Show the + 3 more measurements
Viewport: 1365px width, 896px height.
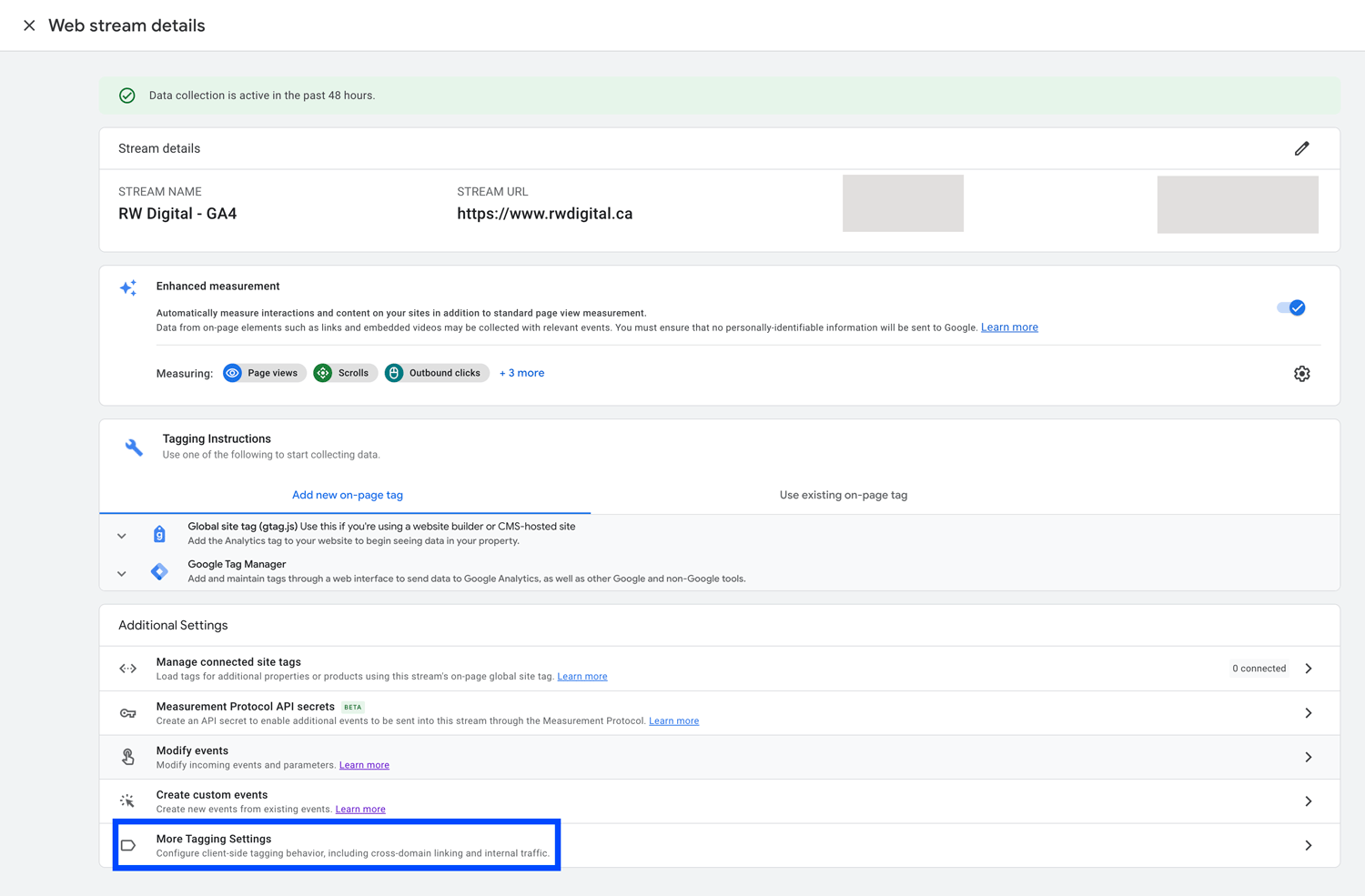[521, 373]
